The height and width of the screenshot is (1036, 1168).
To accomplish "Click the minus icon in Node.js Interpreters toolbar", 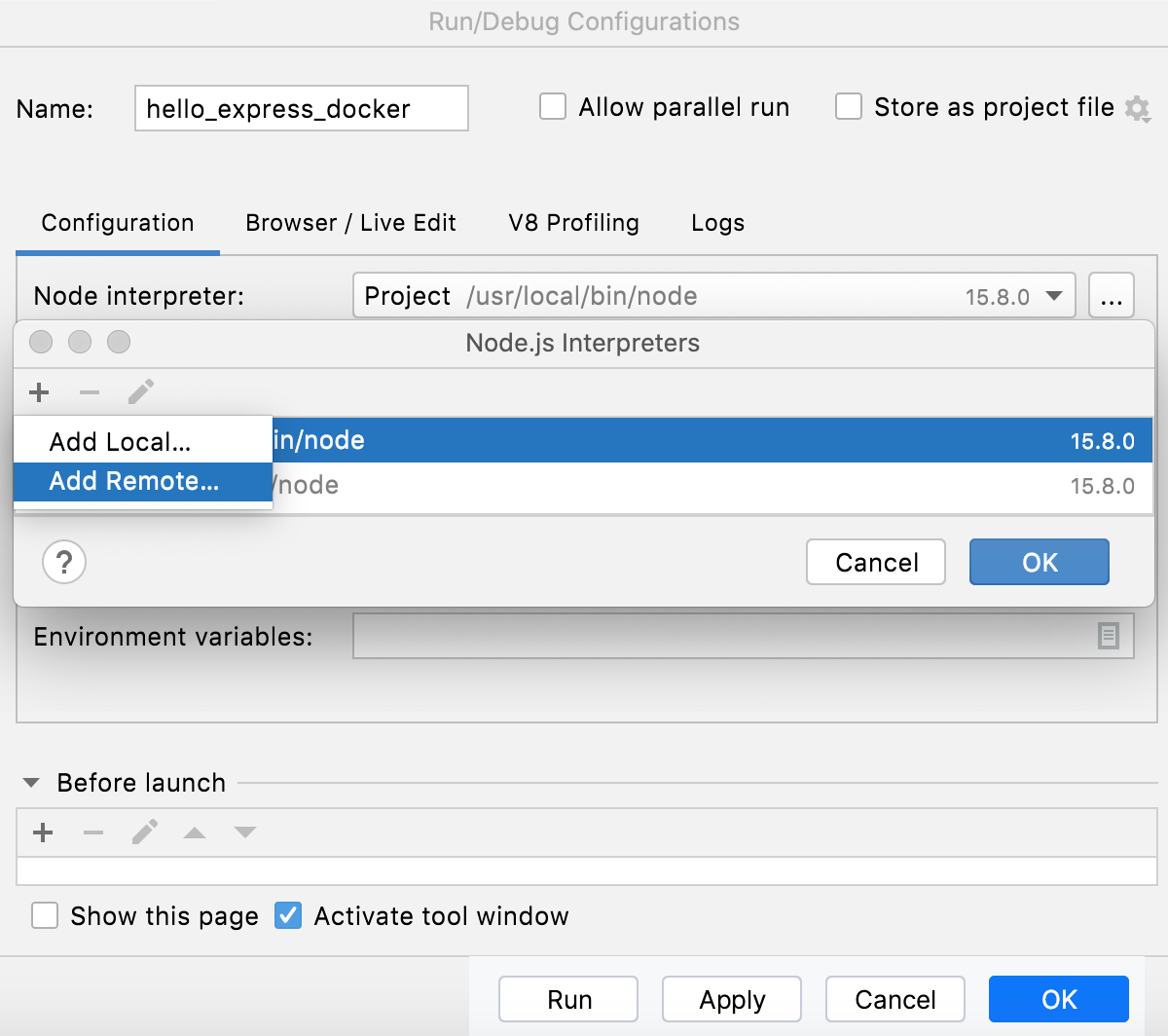I will 90,392.
